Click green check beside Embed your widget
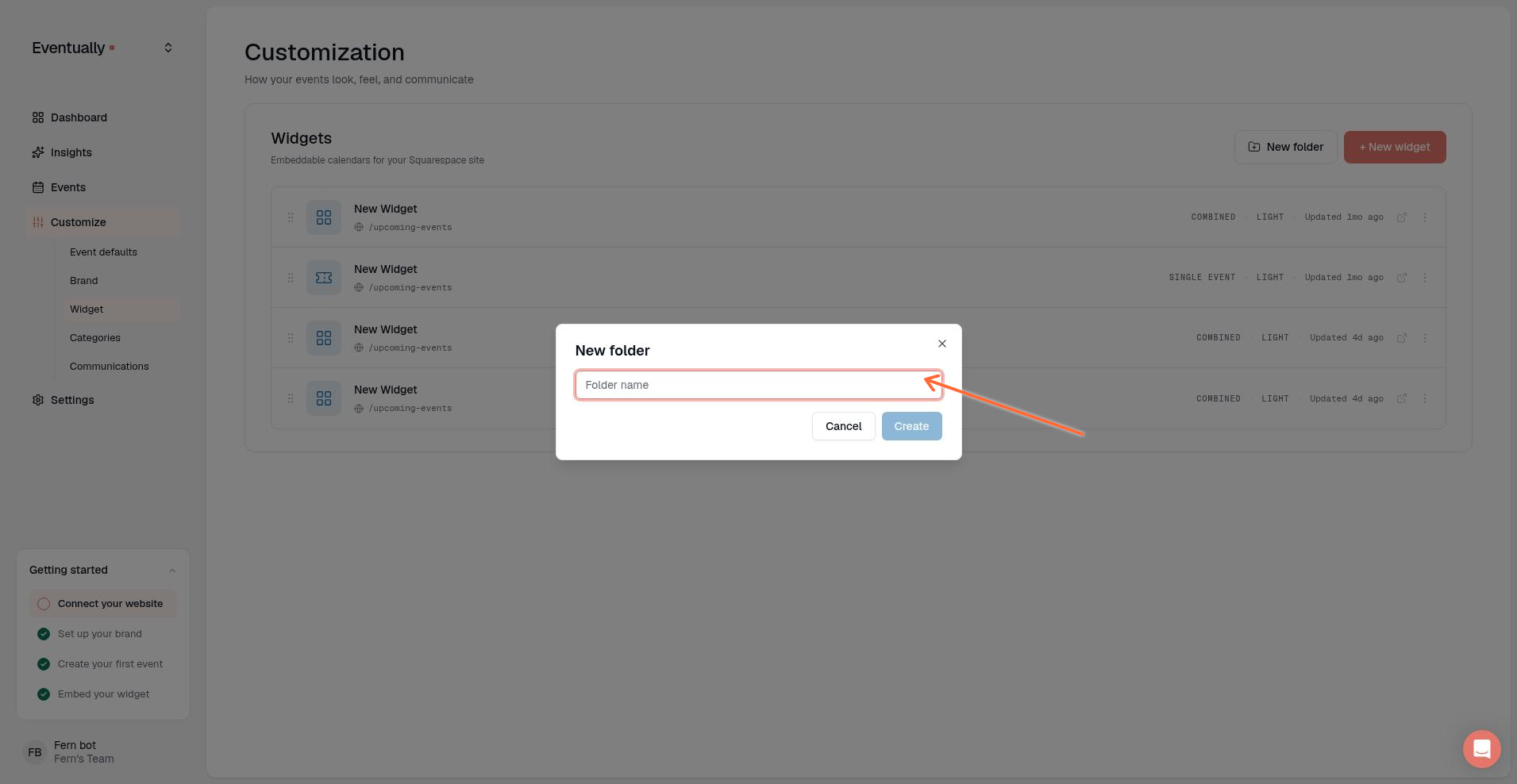 [x=44, y=694]
